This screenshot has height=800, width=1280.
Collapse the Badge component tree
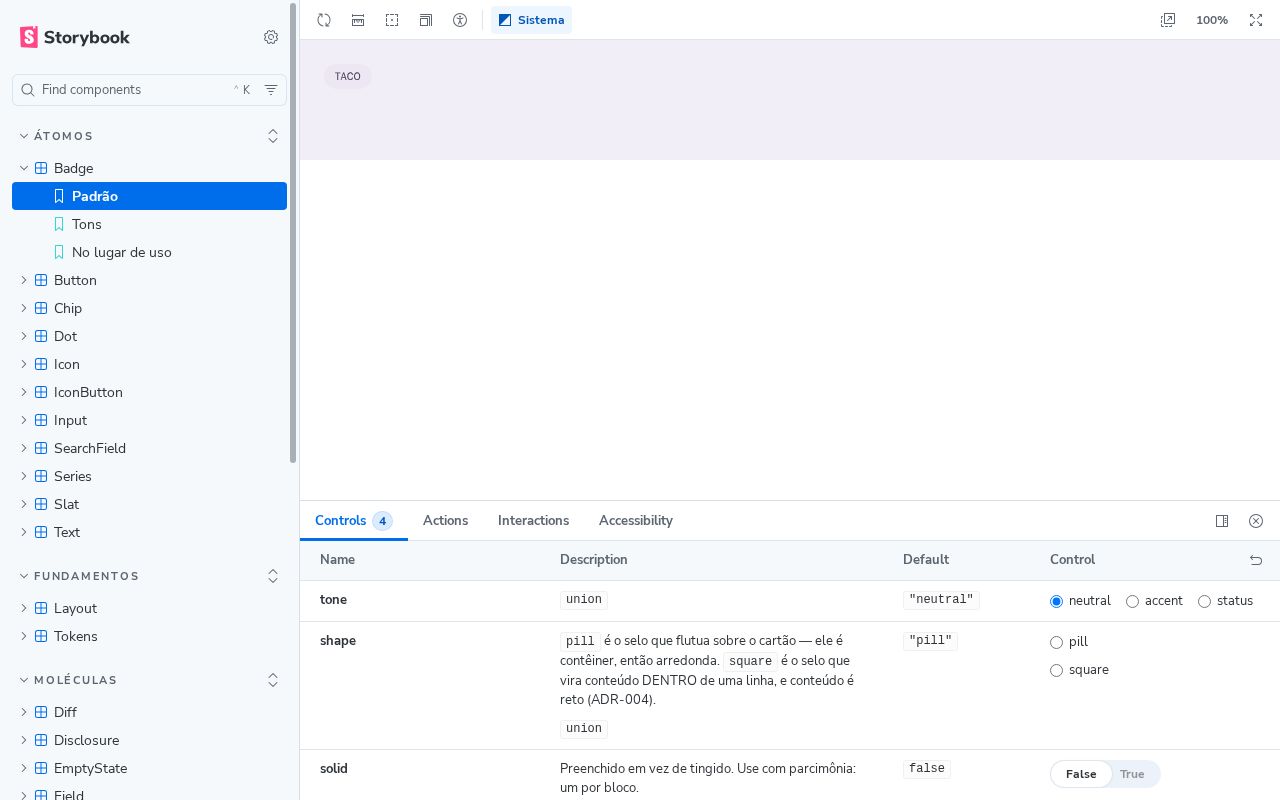(149, 168)
